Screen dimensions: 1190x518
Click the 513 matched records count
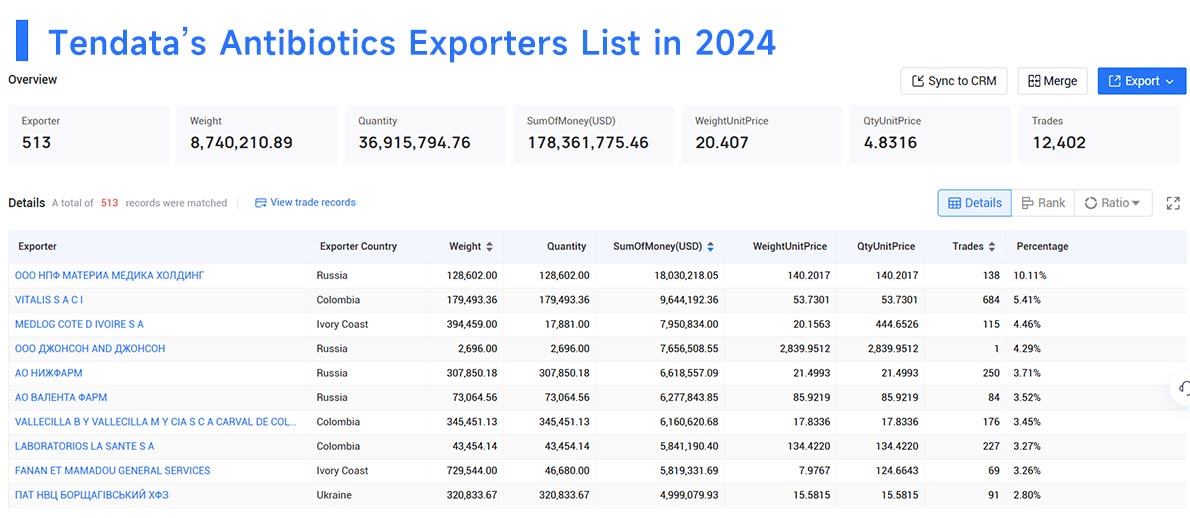[109, 202]
